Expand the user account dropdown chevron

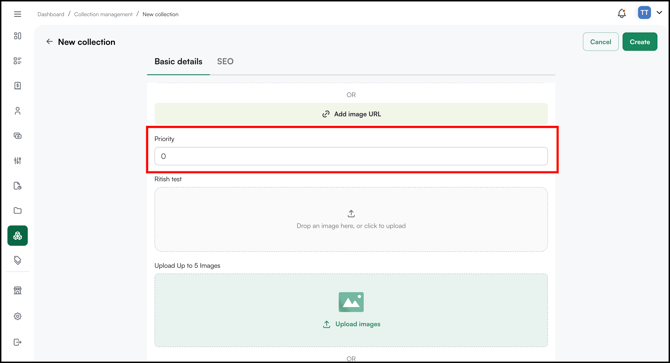659,13
